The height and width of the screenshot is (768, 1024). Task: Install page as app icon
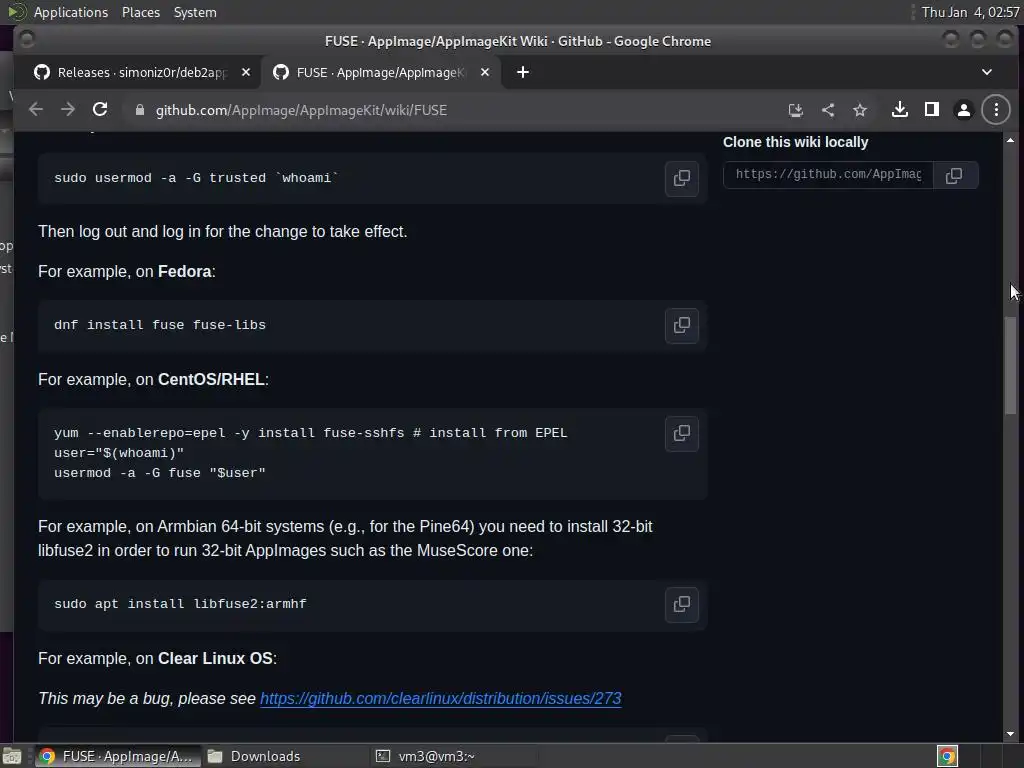point(795,110)
